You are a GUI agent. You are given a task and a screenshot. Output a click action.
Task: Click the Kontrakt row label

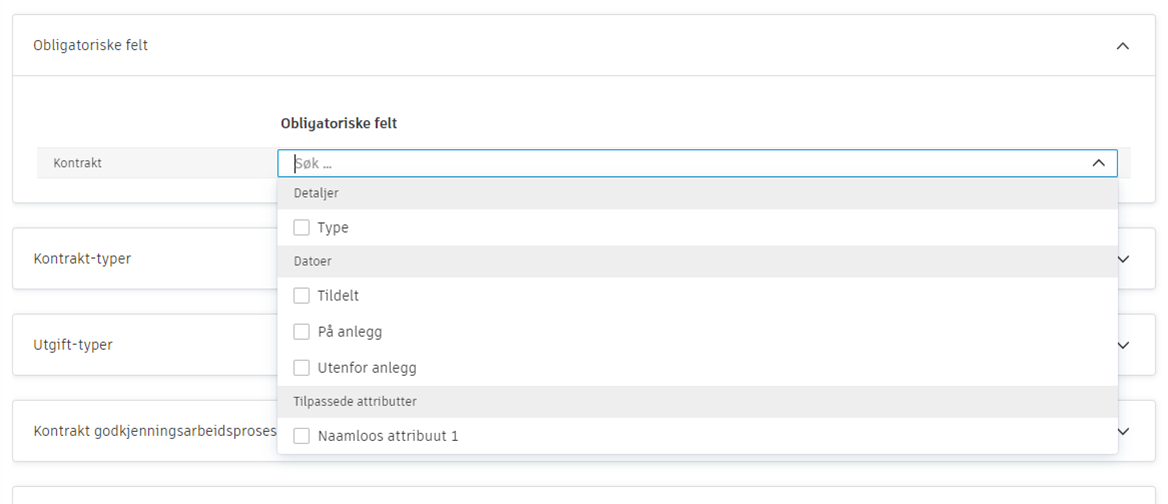pyautogui.click(x=78, y=163)
